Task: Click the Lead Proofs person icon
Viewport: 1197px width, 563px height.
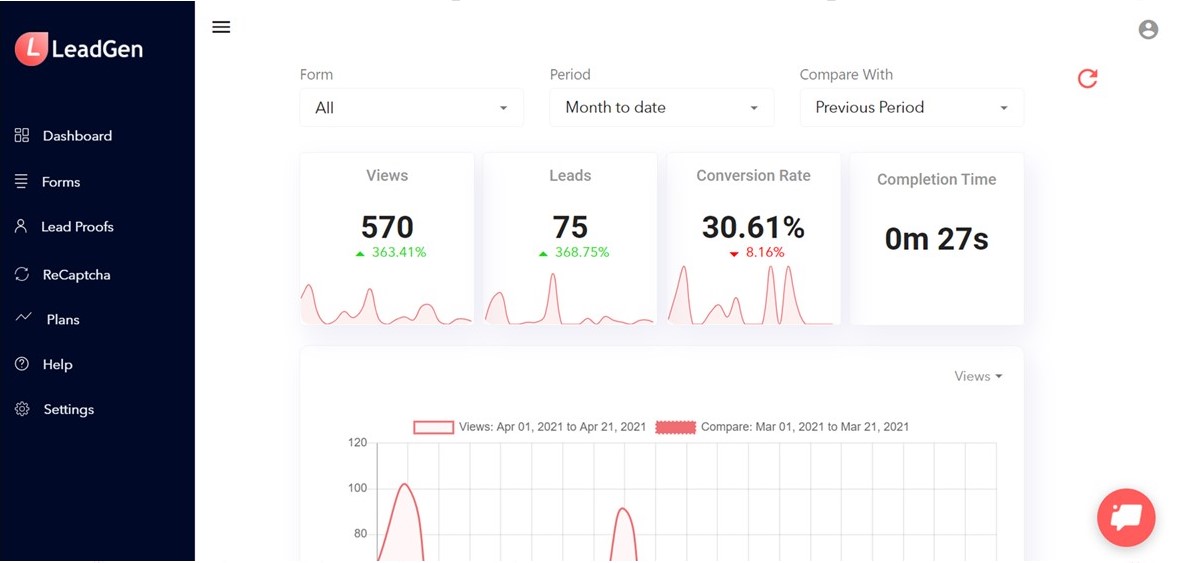Action: pos(21,226)
